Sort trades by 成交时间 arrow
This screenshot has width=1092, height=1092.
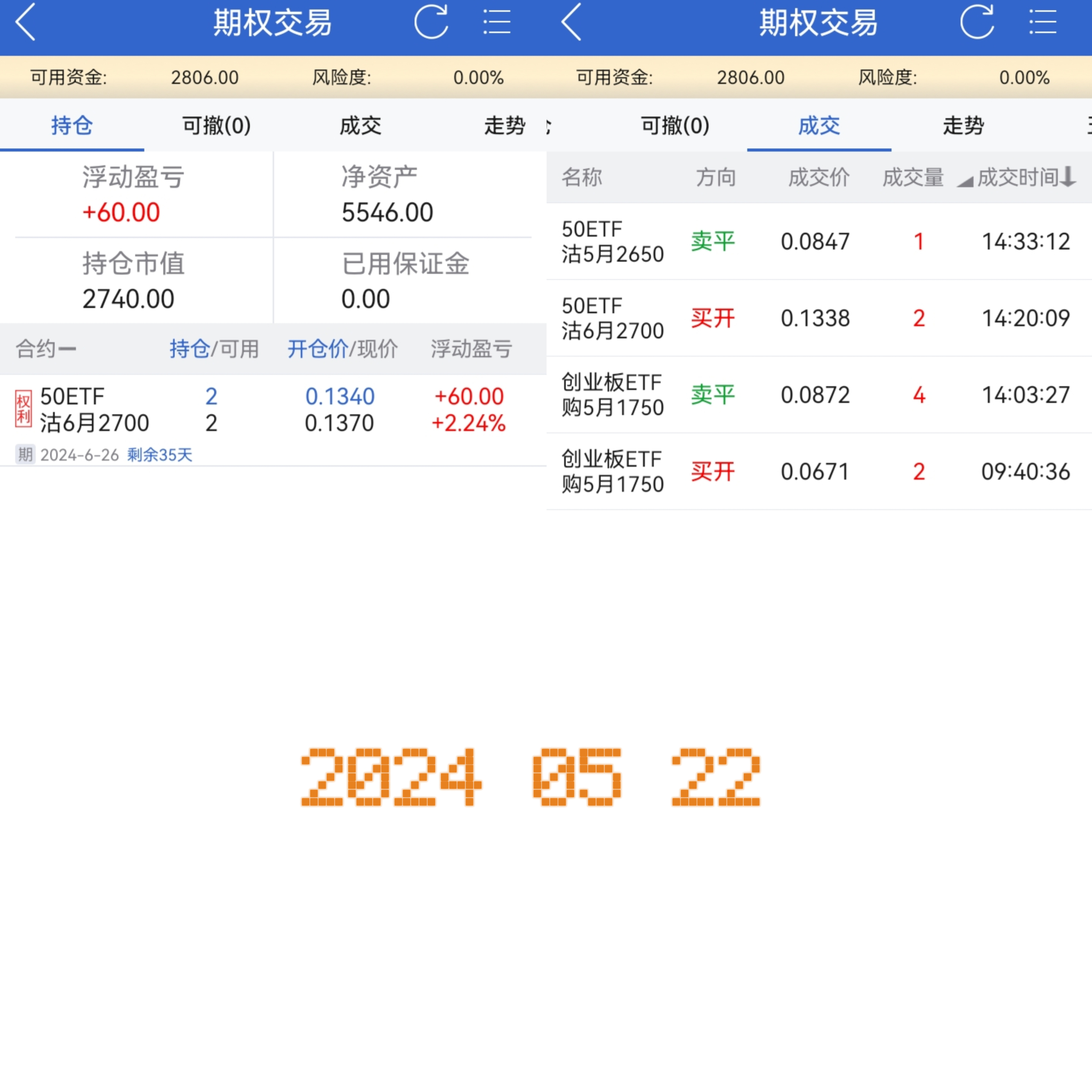coord(1067,177)
